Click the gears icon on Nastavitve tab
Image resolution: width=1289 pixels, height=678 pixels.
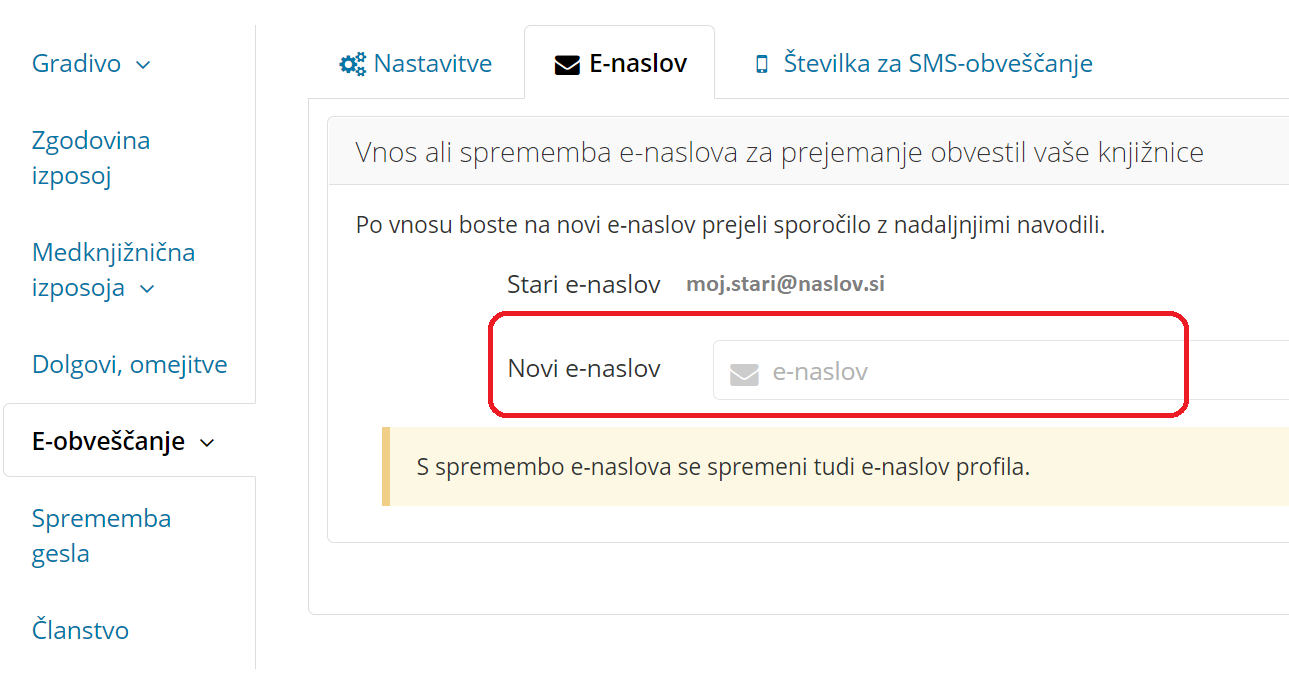353,65
